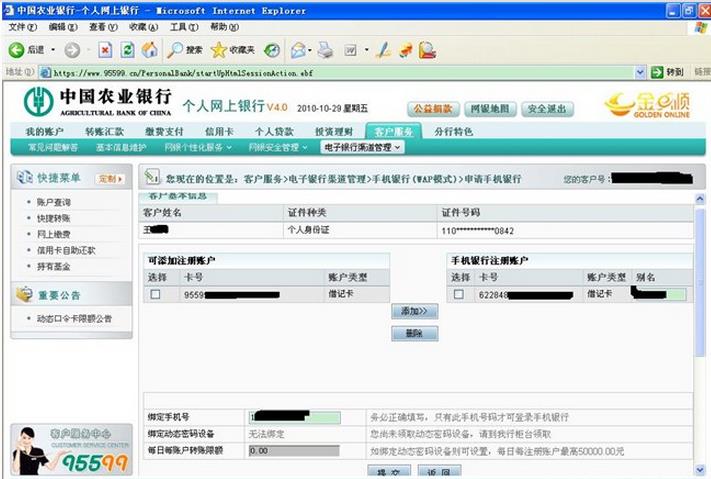Open the Search (搜索) toolbar button
Screen dimensions: 711x479
(185, 50)
